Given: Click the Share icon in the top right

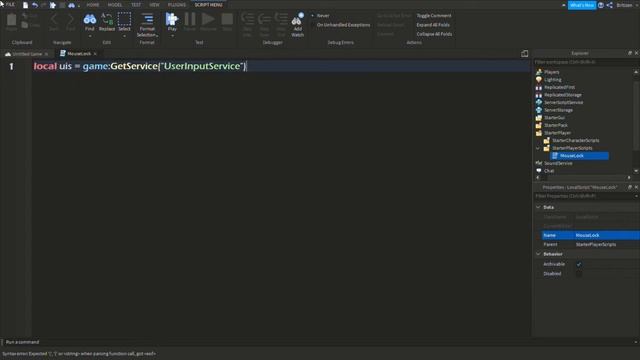Looking at the screenshot, I should tap(609, 5).
